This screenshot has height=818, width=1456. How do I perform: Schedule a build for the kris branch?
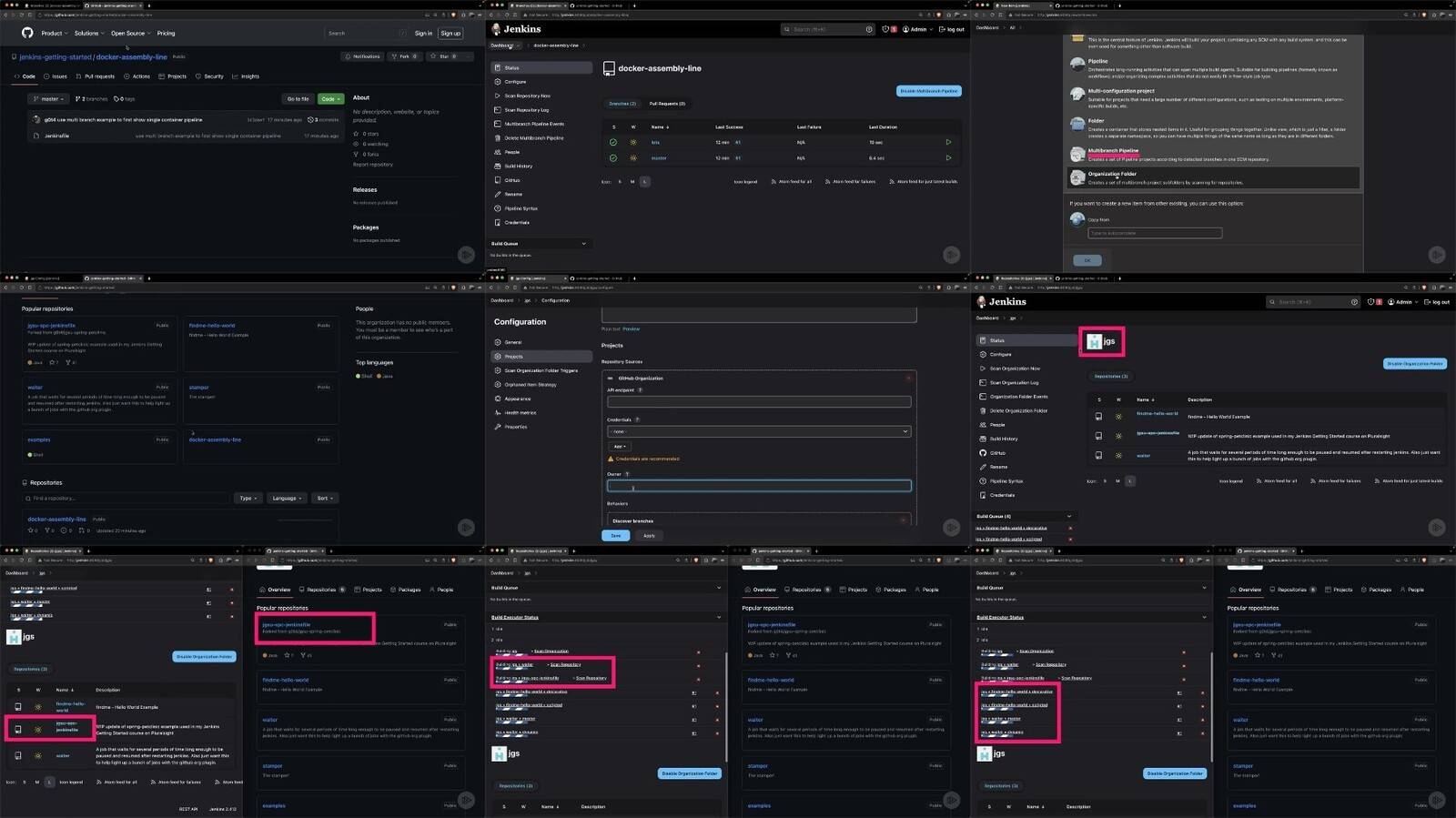[x=948, y=142]
